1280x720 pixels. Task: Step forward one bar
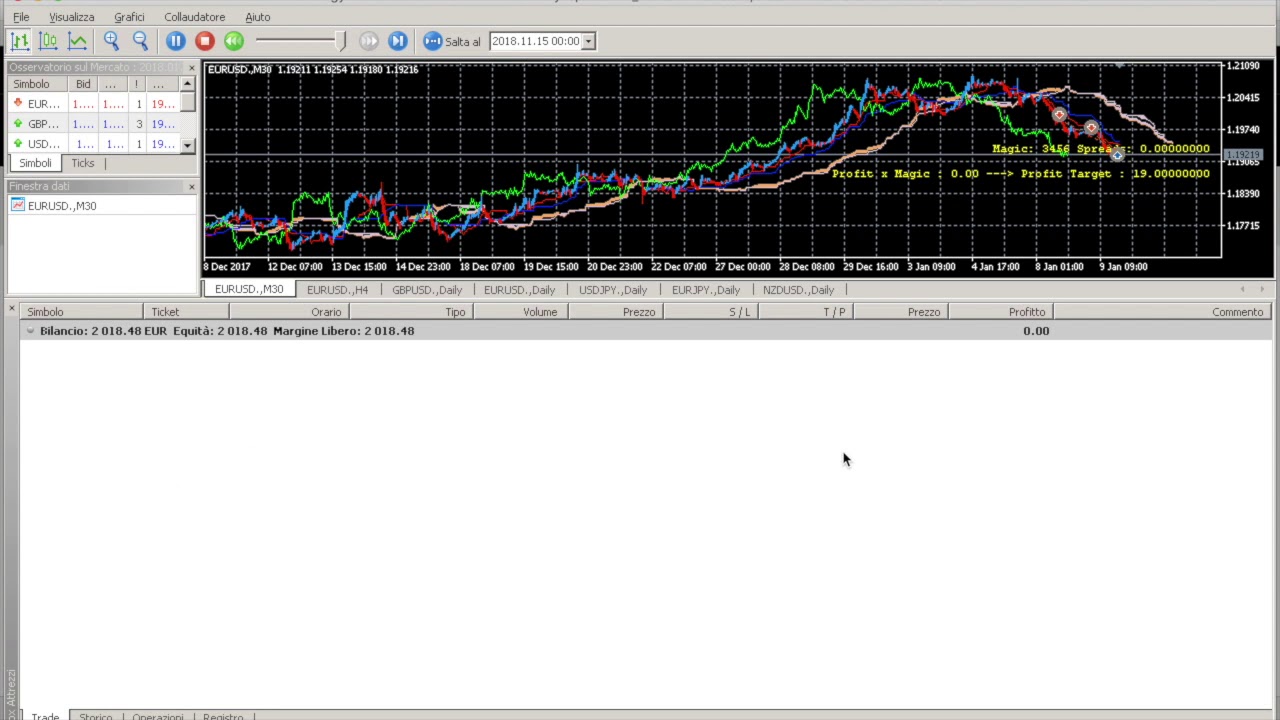click(x=397, y=41)
